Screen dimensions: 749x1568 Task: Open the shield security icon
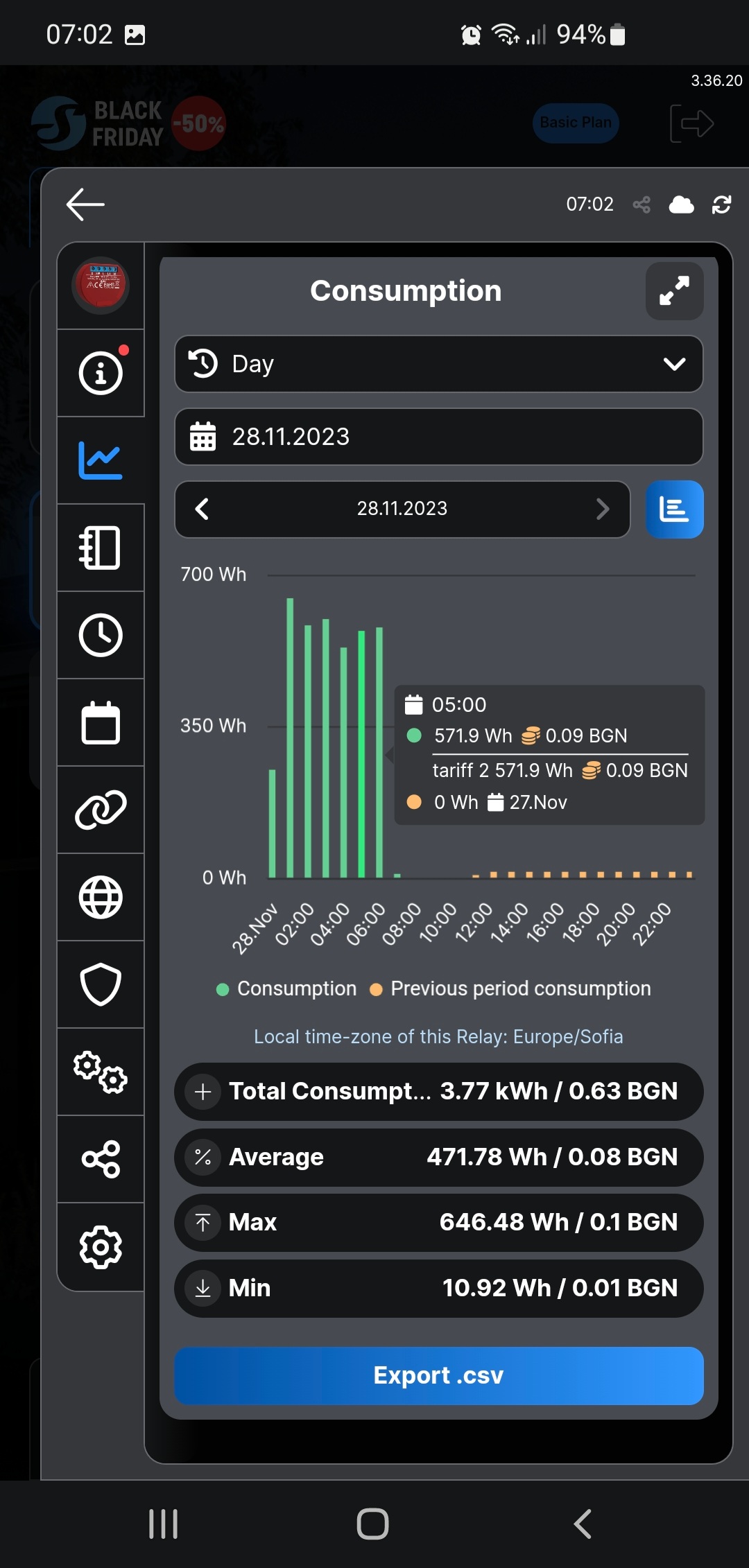click(101, 984)
